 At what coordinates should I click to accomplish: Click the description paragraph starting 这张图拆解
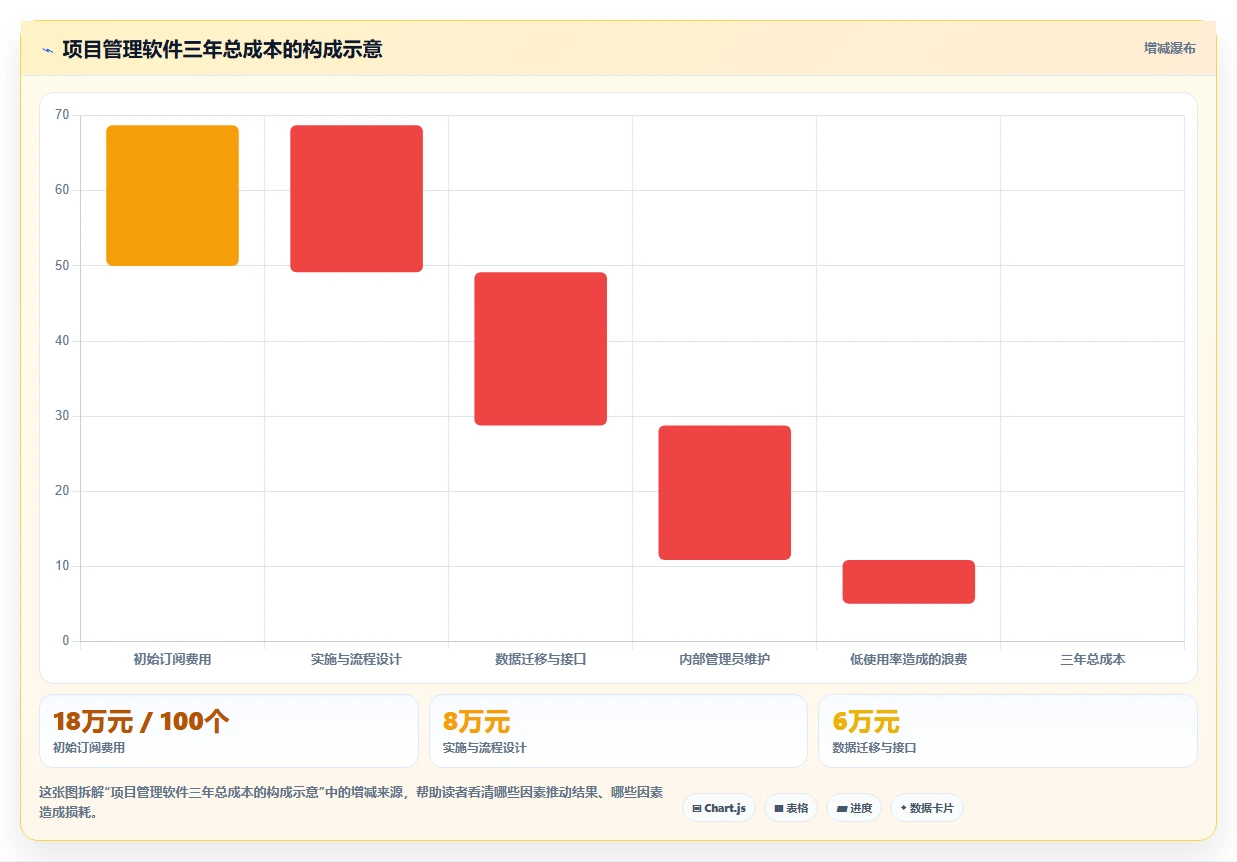pos(351,803)
